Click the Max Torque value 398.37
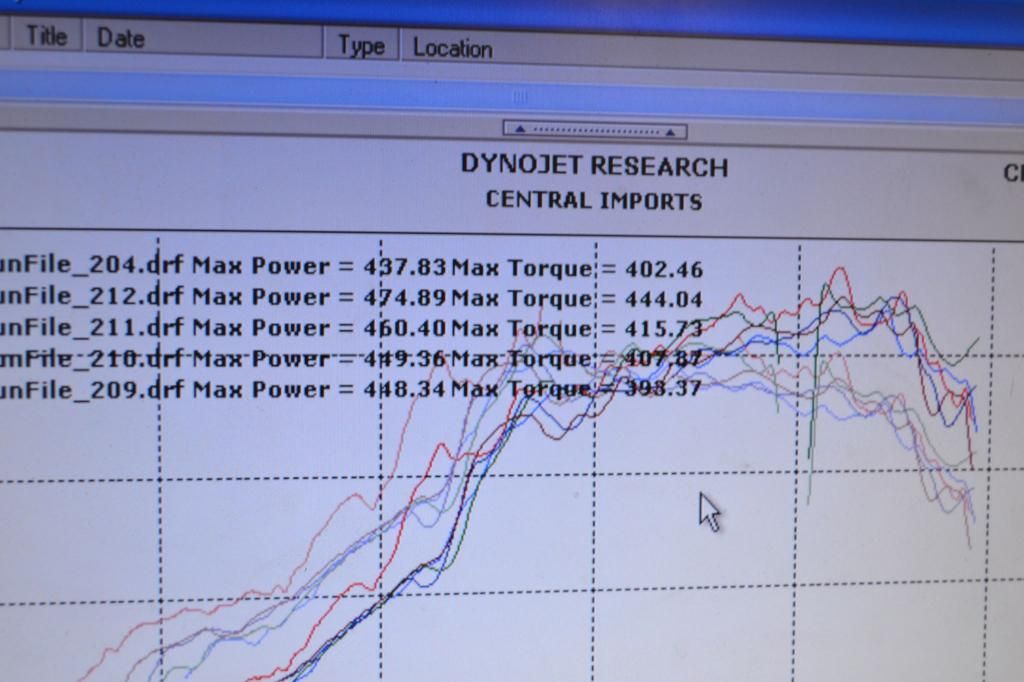The height and width of the screenshot is (682, 1024). point(664,389)
